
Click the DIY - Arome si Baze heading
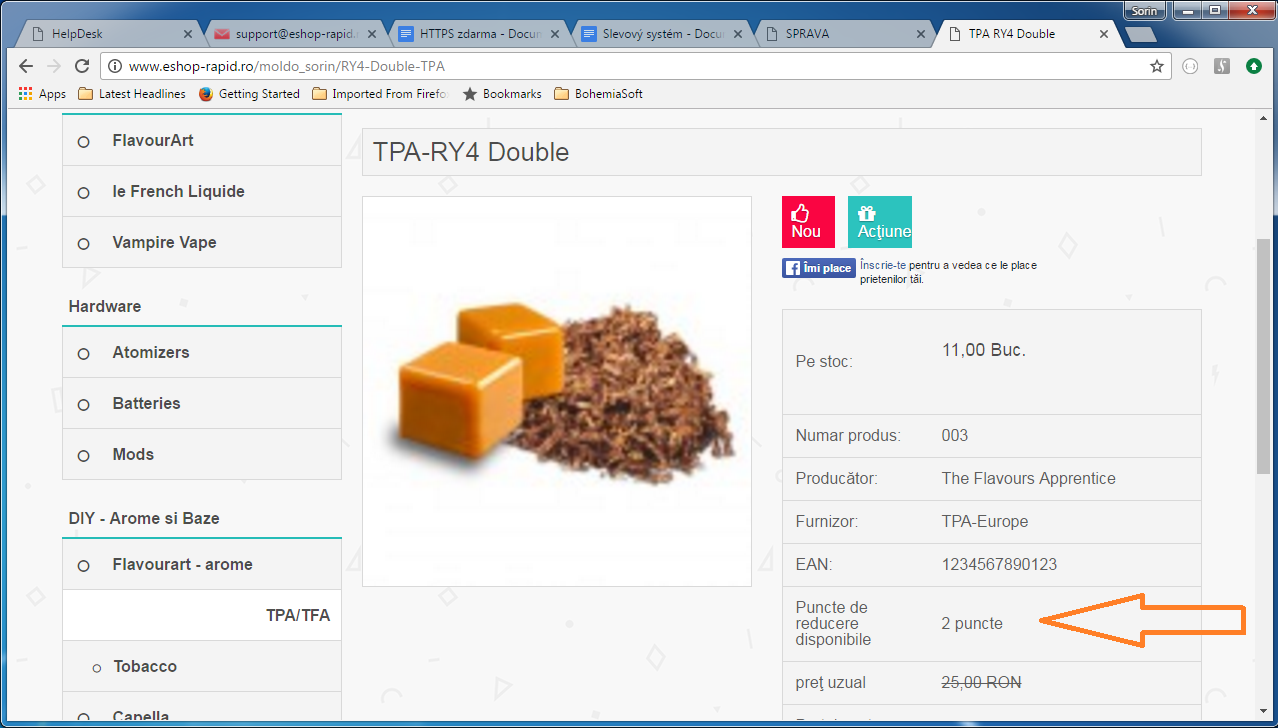tap(144, 518)
